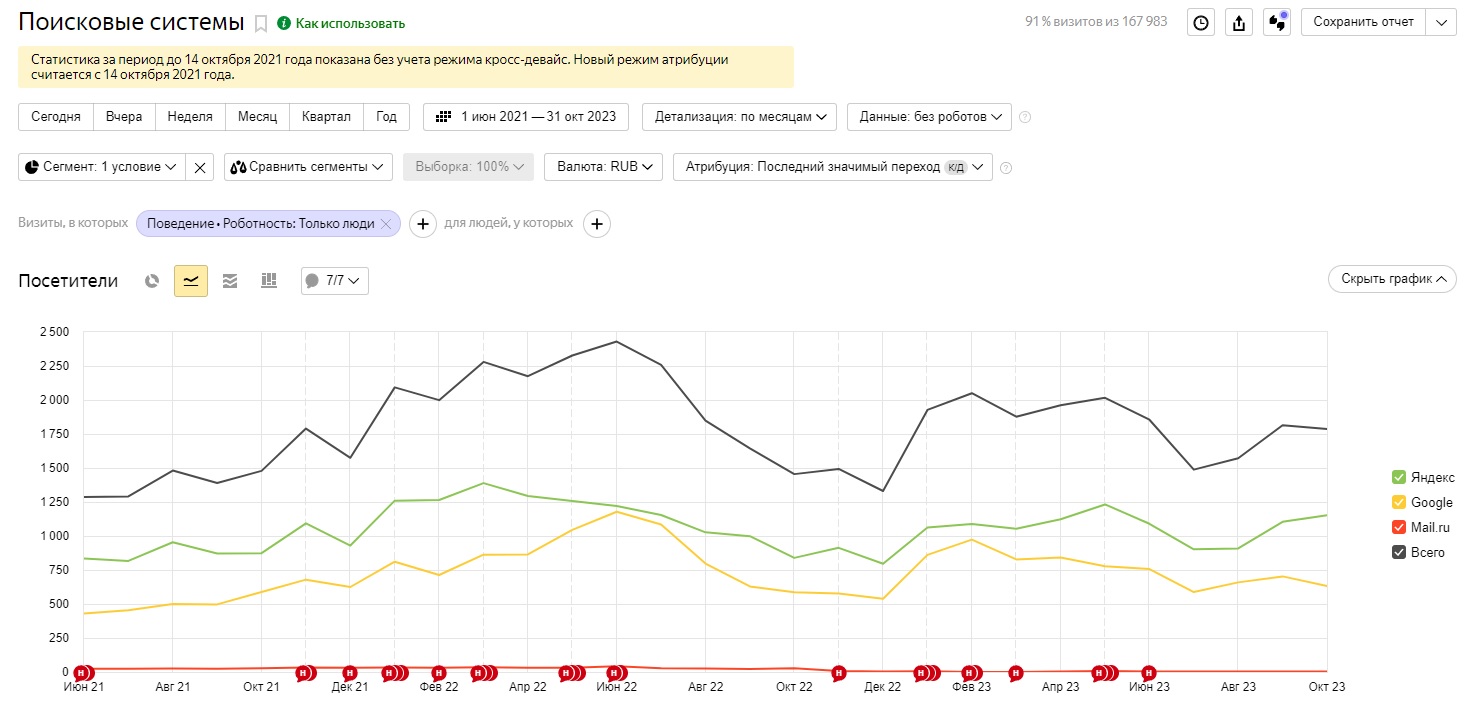This screenshot has width=1470, height=707.
Task: Click the Апр 22 axis label
Action: pos(528,687)
